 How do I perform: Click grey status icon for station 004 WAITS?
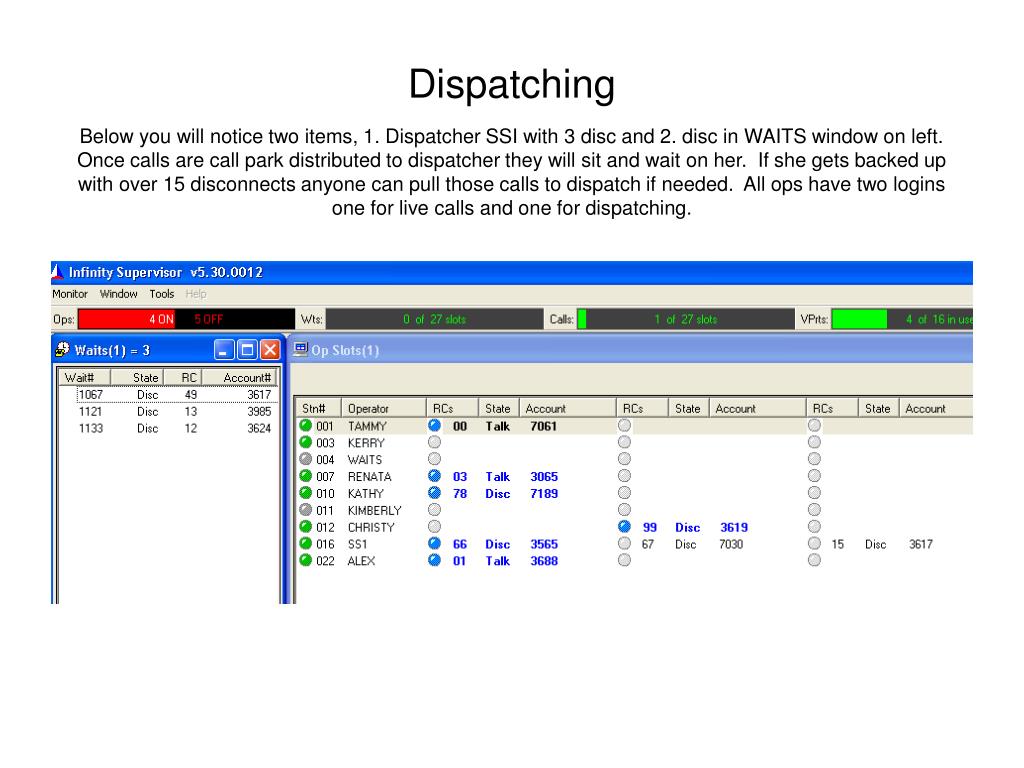coord(305,459)
